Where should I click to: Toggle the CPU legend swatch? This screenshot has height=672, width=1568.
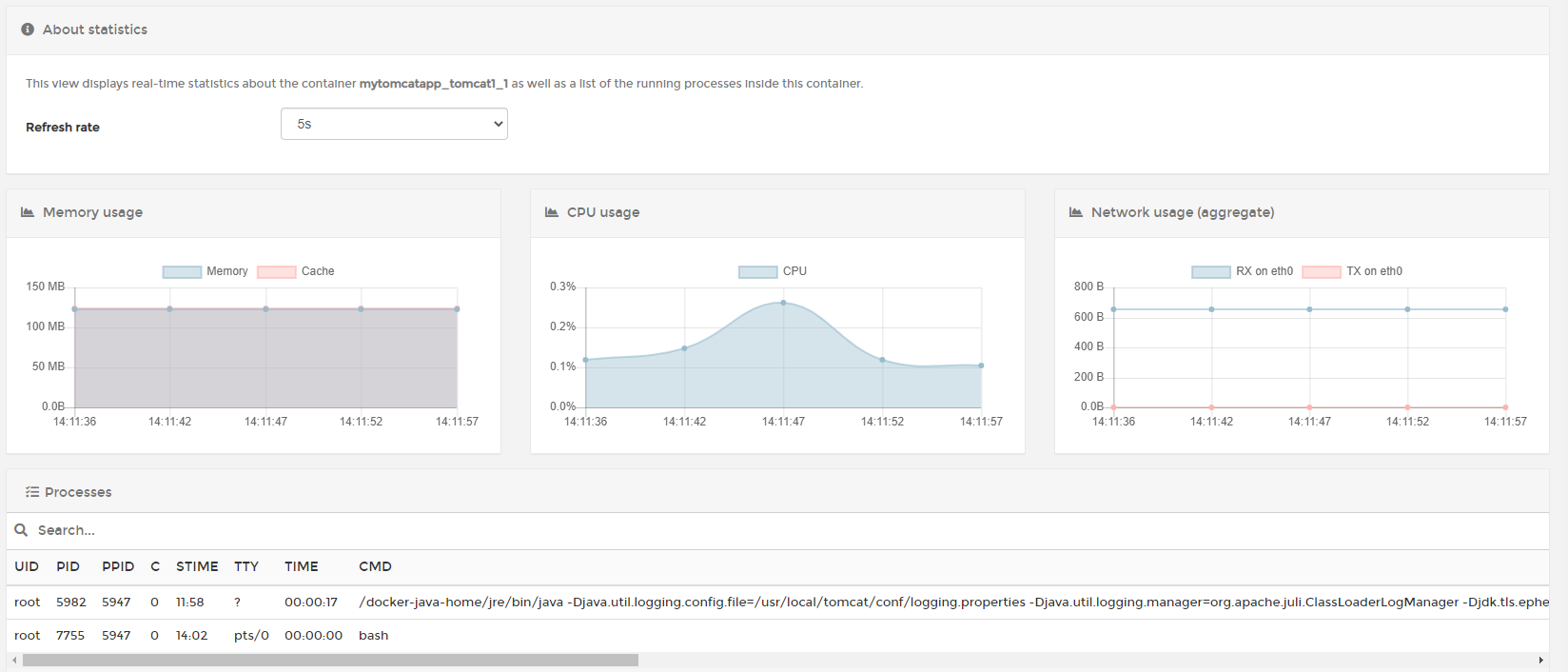758,271
